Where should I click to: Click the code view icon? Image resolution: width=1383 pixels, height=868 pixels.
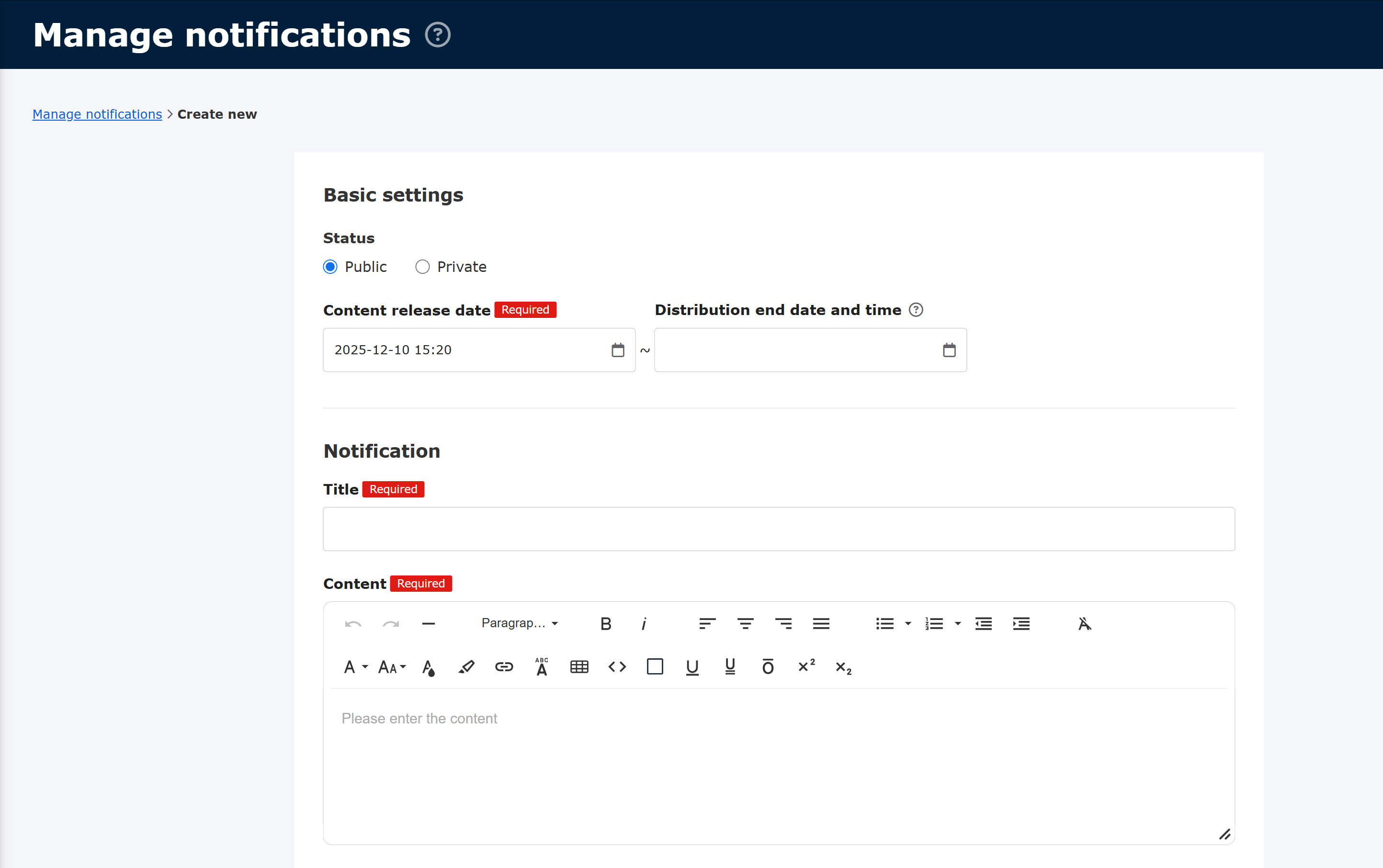point(617,666)
